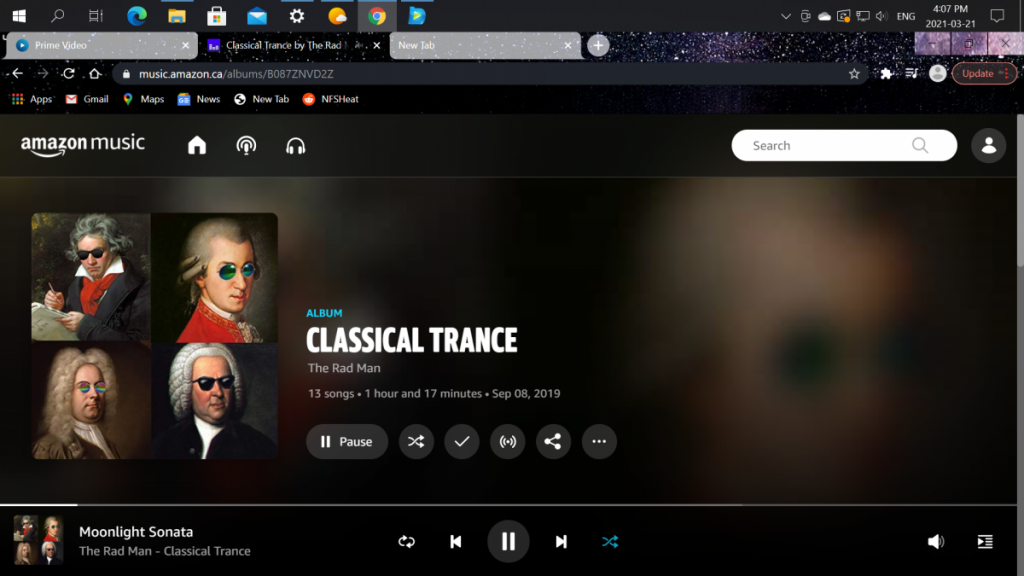Open the Windows Start menu
This screenshot has height=576, width=1024.
19,16
